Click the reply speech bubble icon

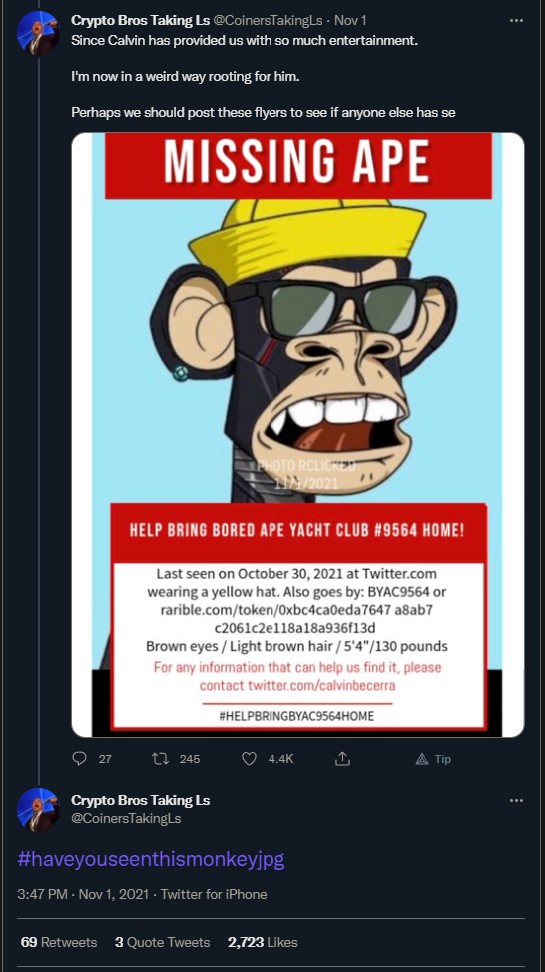79,759
